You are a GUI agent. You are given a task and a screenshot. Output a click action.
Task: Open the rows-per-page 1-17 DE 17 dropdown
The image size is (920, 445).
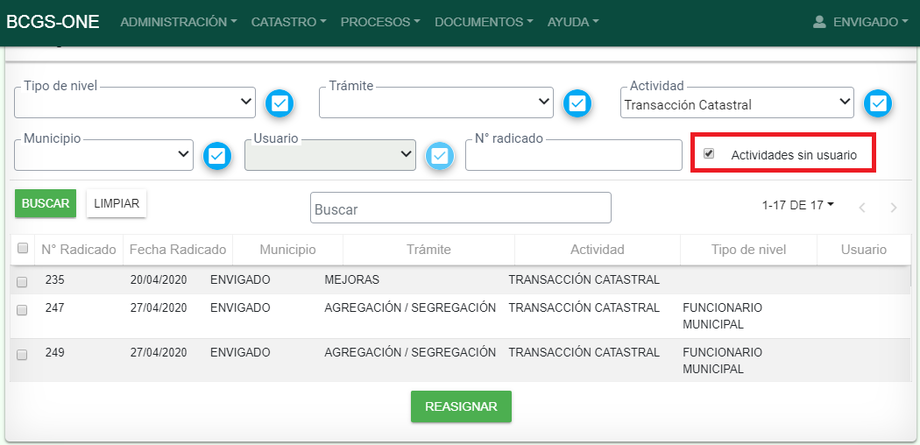[798, 205]
